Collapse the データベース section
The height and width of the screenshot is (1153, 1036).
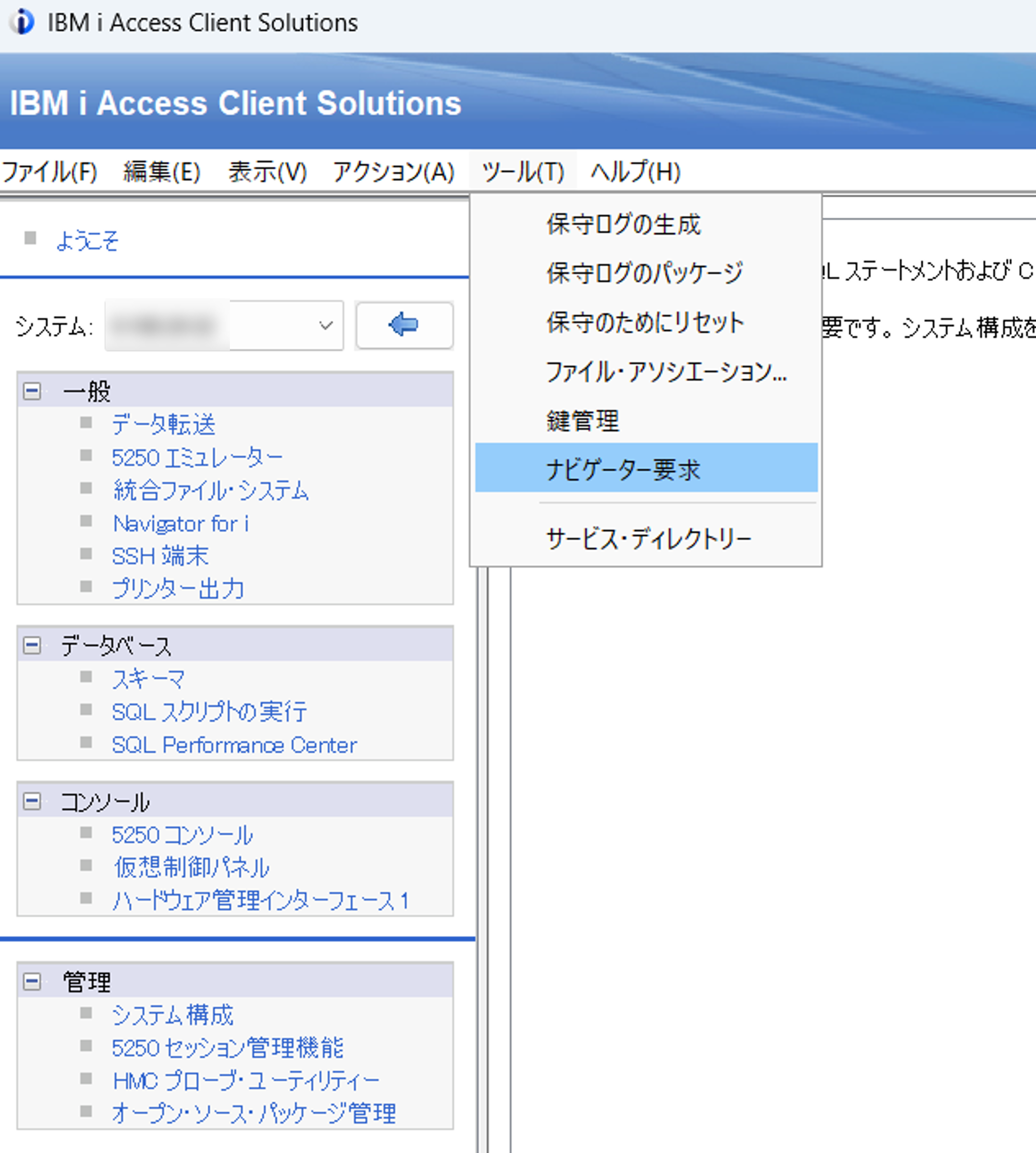[32, 646]
